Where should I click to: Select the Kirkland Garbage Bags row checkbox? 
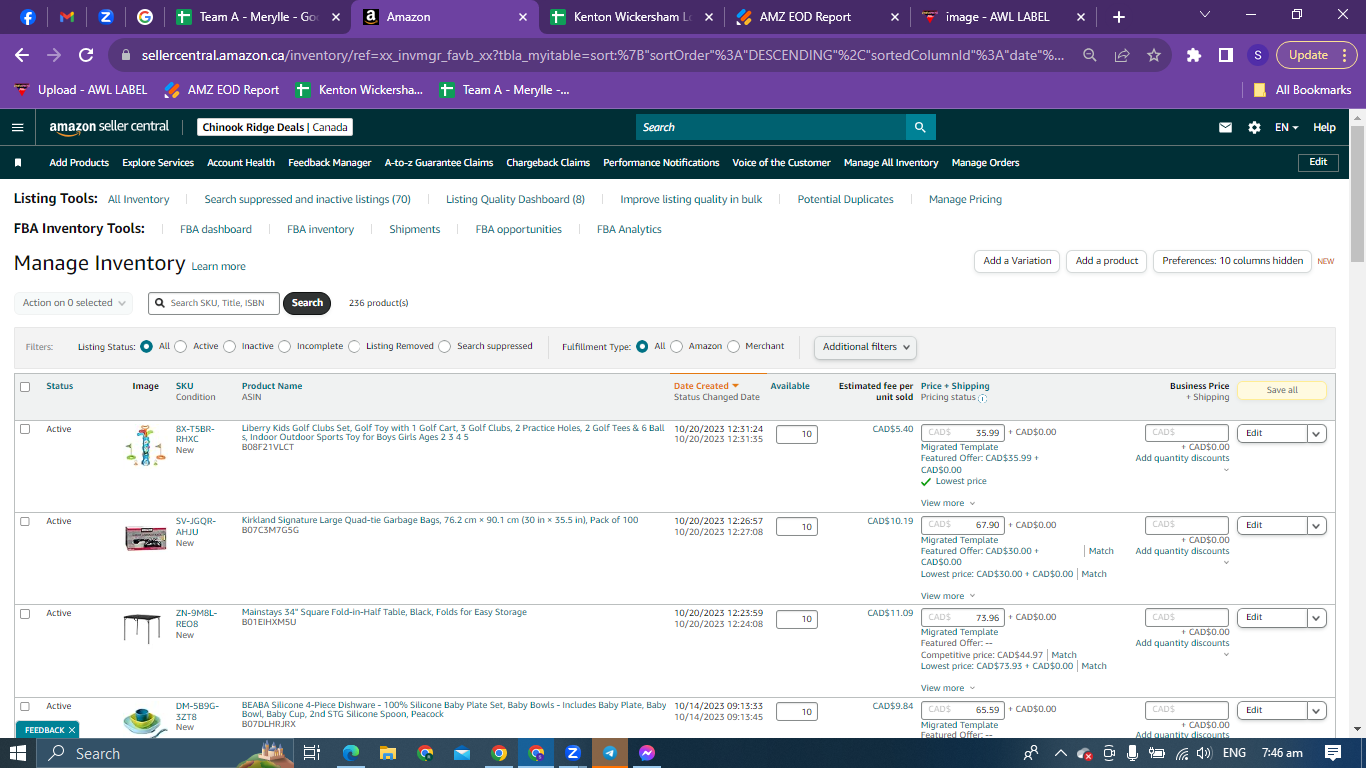[25, 521]
